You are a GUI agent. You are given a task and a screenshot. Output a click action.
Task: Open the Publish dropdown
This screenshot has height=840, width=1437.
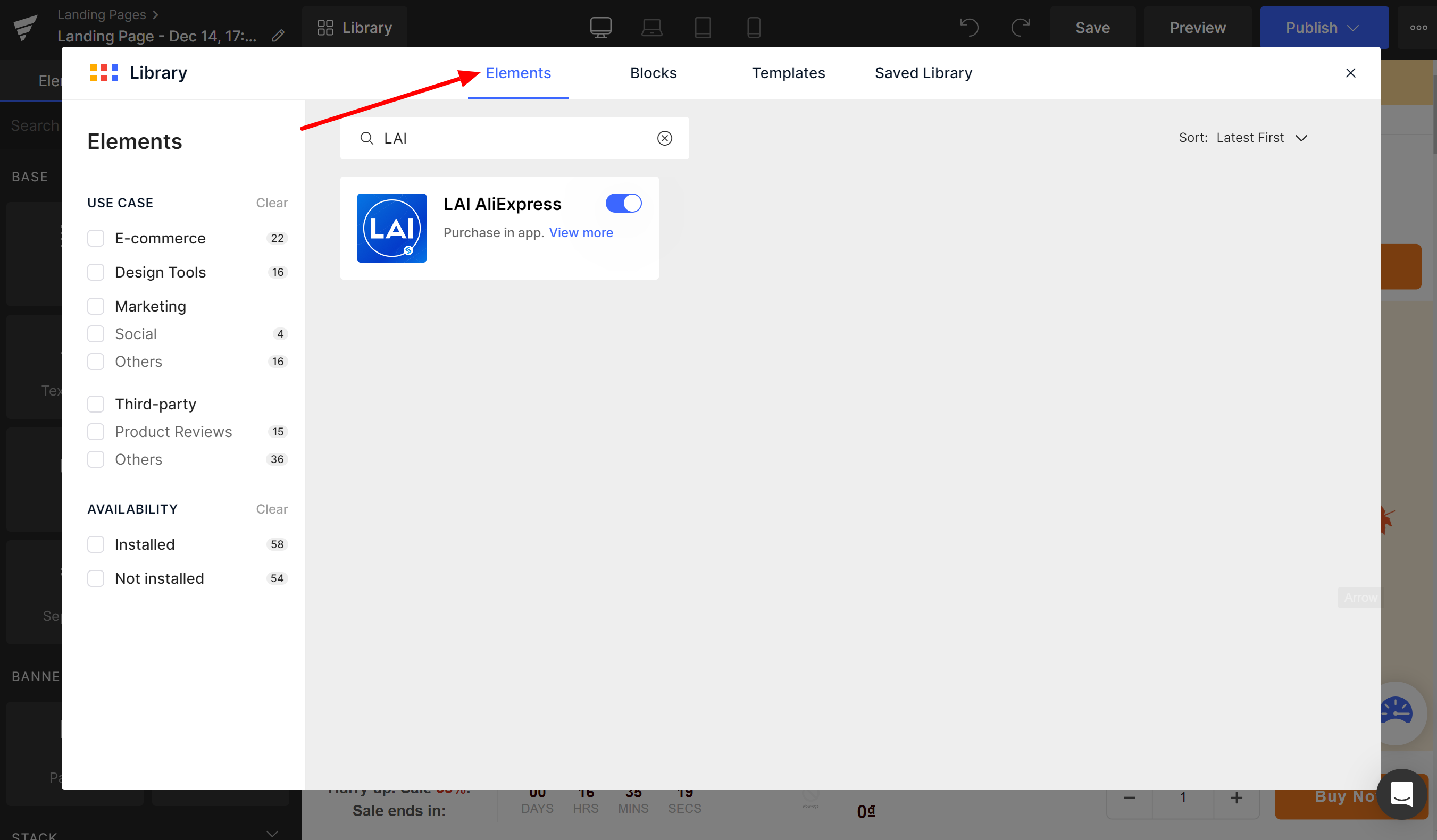click(x=1324, y=27)
